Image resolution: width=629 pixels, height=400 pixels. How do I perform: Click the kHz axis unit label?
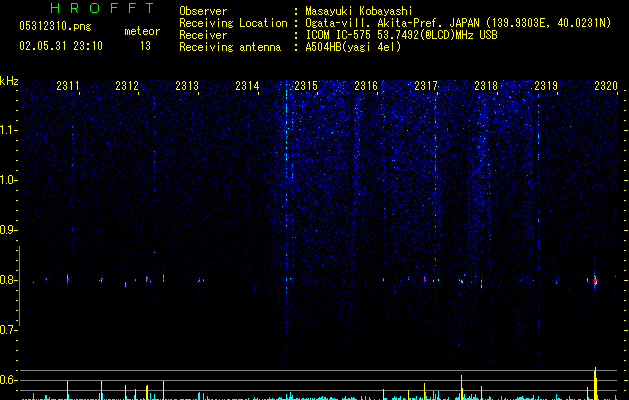tap(9, 81)
